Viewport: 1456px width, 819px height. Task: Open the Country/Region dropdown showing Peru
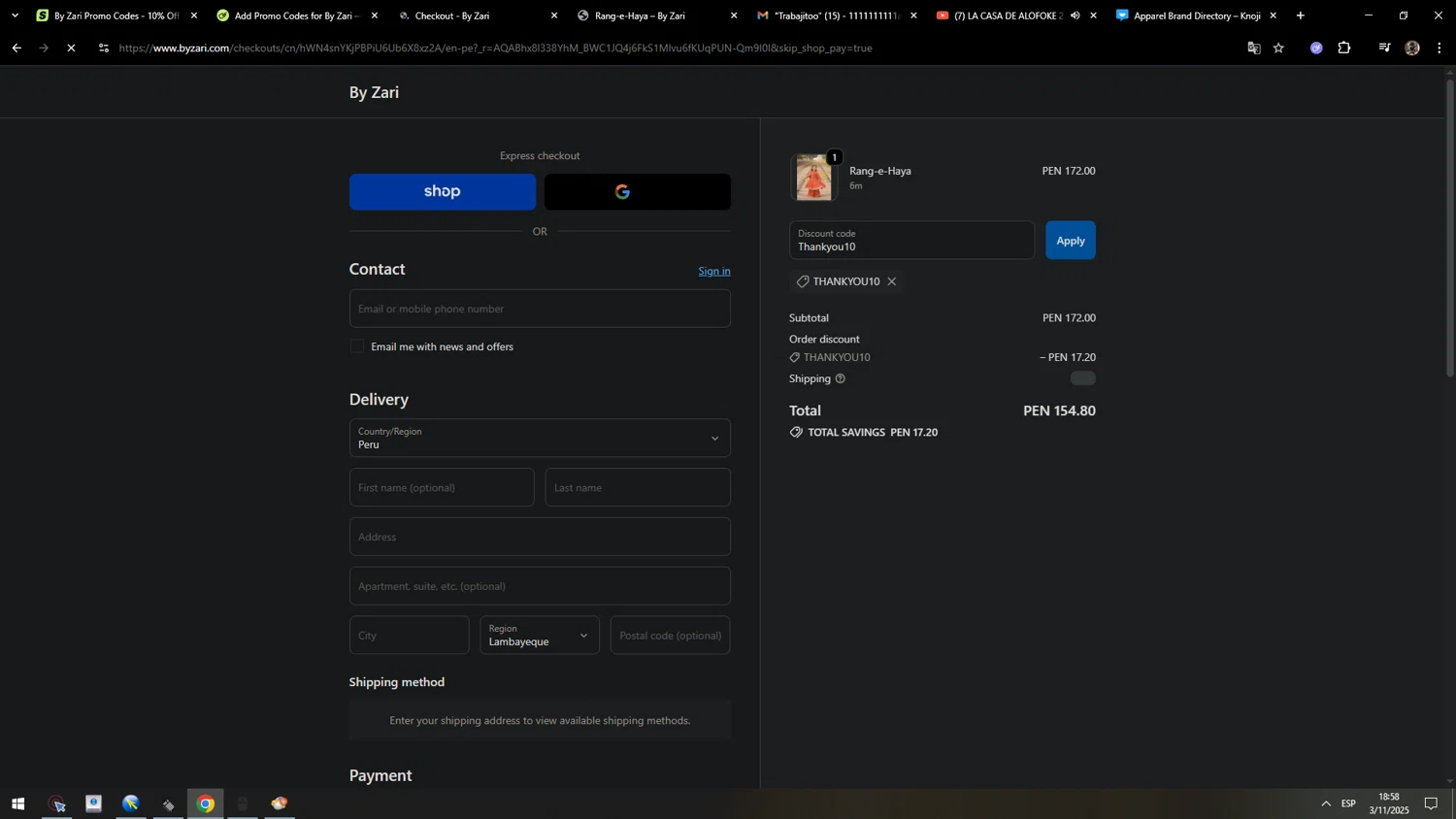coord(540,438)
